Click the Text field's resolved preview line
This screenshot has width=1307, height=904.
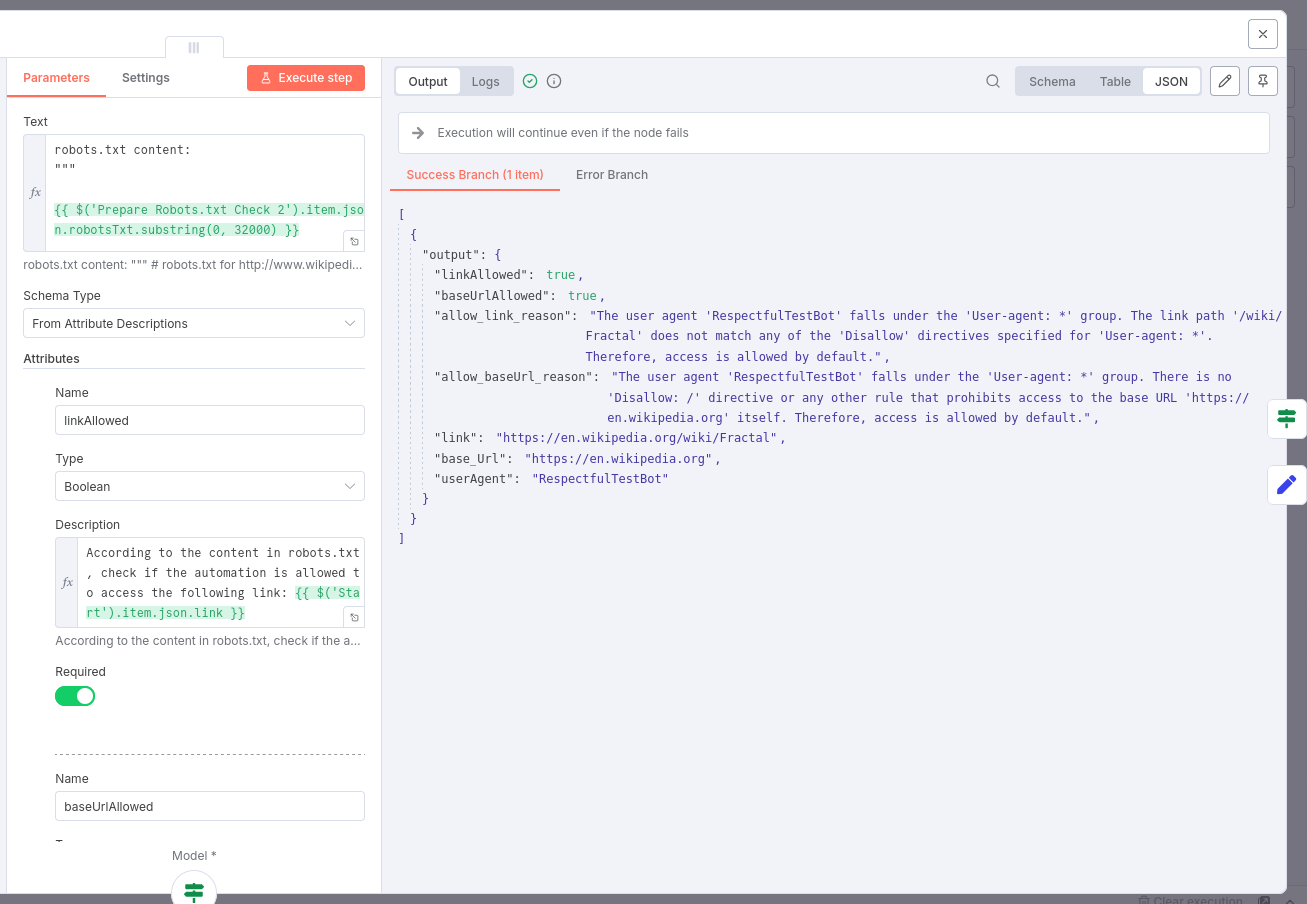pyautogui.click(x=193, y=266)
